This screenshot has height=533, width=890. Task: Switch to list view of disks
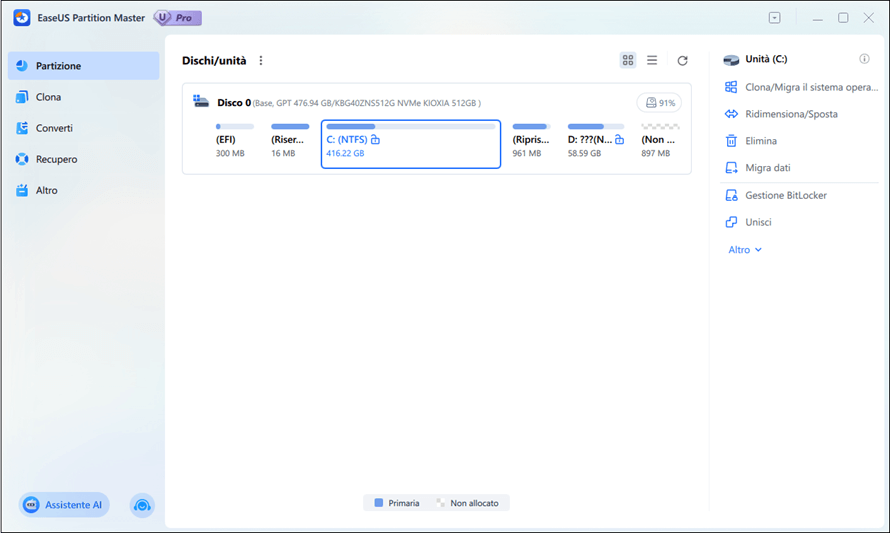(x=652, y=60)
